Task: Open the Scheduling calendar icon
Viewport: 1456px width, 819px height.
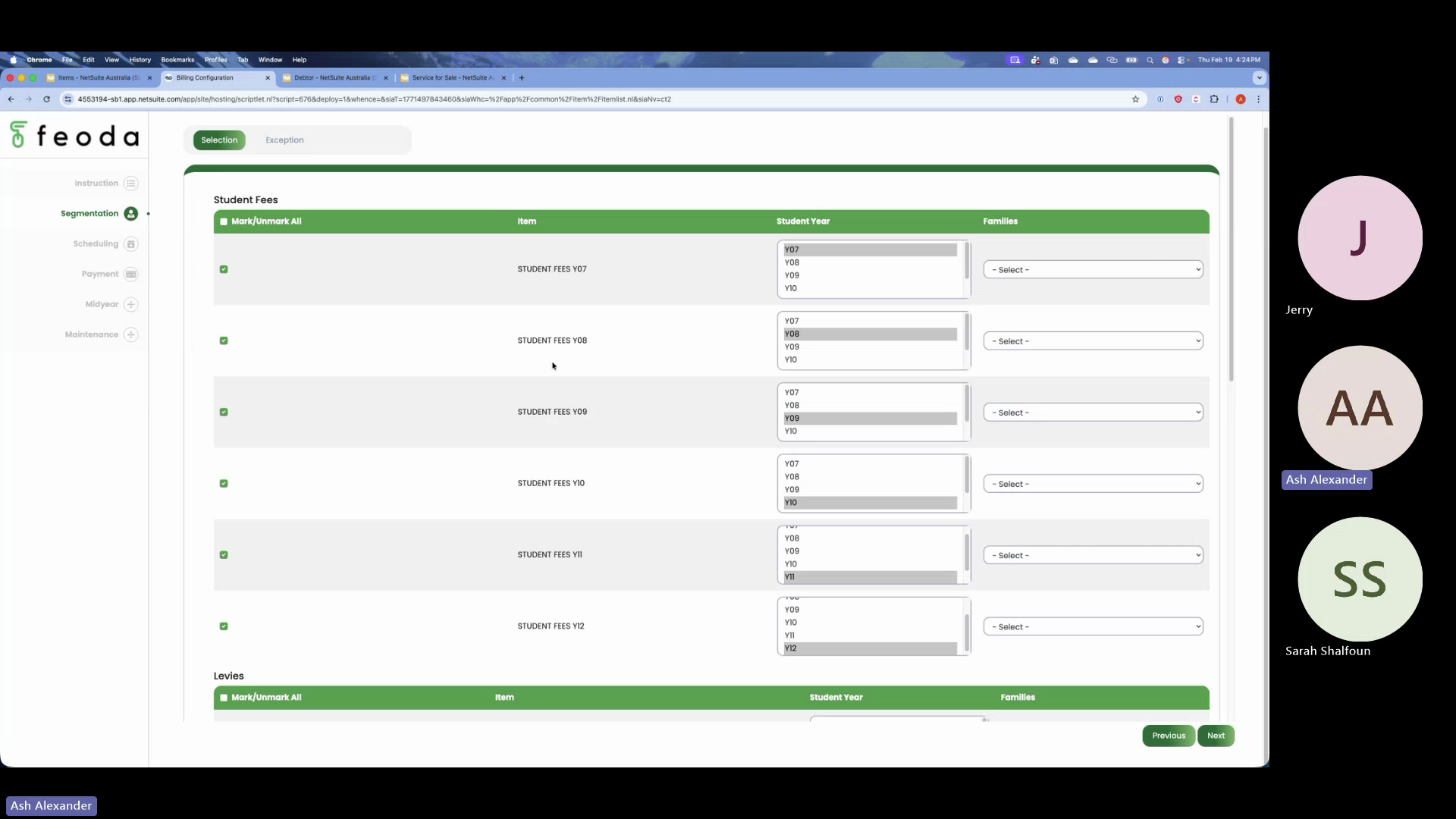Action: click(x=130, y=243)
